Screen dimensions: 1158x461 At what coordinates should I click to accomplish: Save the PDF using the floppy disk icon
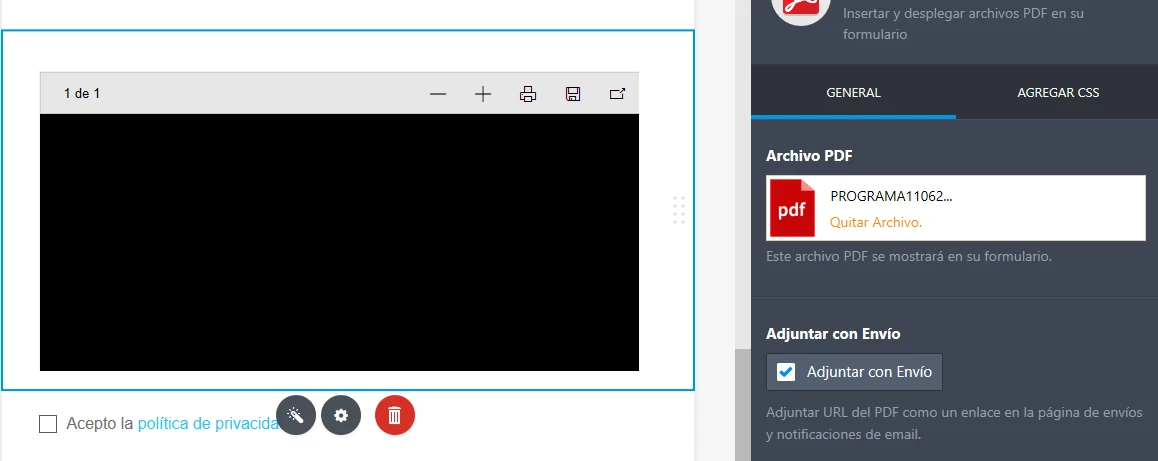[x=572, y=94]
